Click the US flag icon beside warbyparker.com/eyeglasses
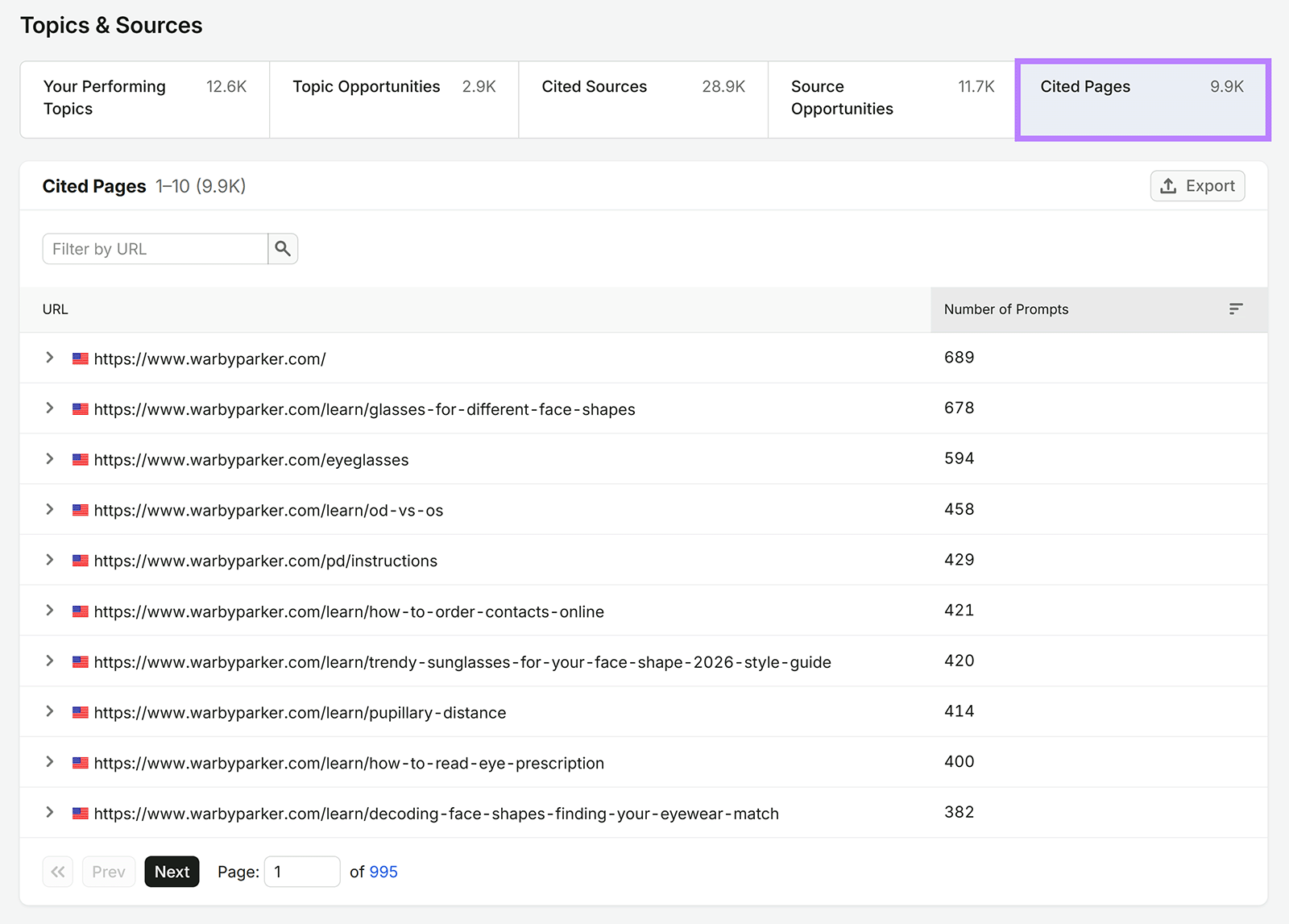Screen dimensions: 1289x924 [x=81, y=460]
